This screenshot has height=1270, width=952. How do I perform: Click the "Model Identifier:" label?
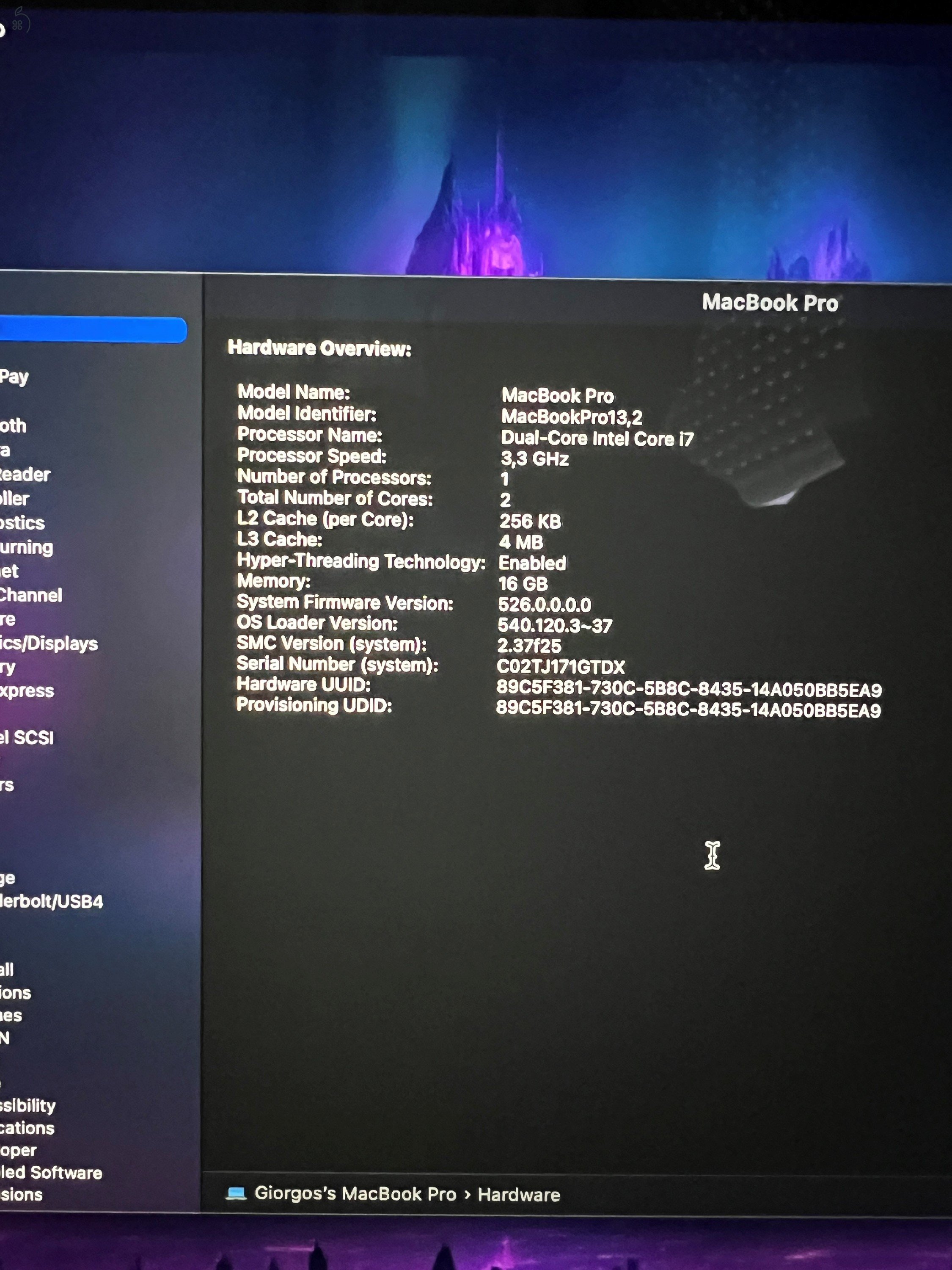tap(307, 413)
